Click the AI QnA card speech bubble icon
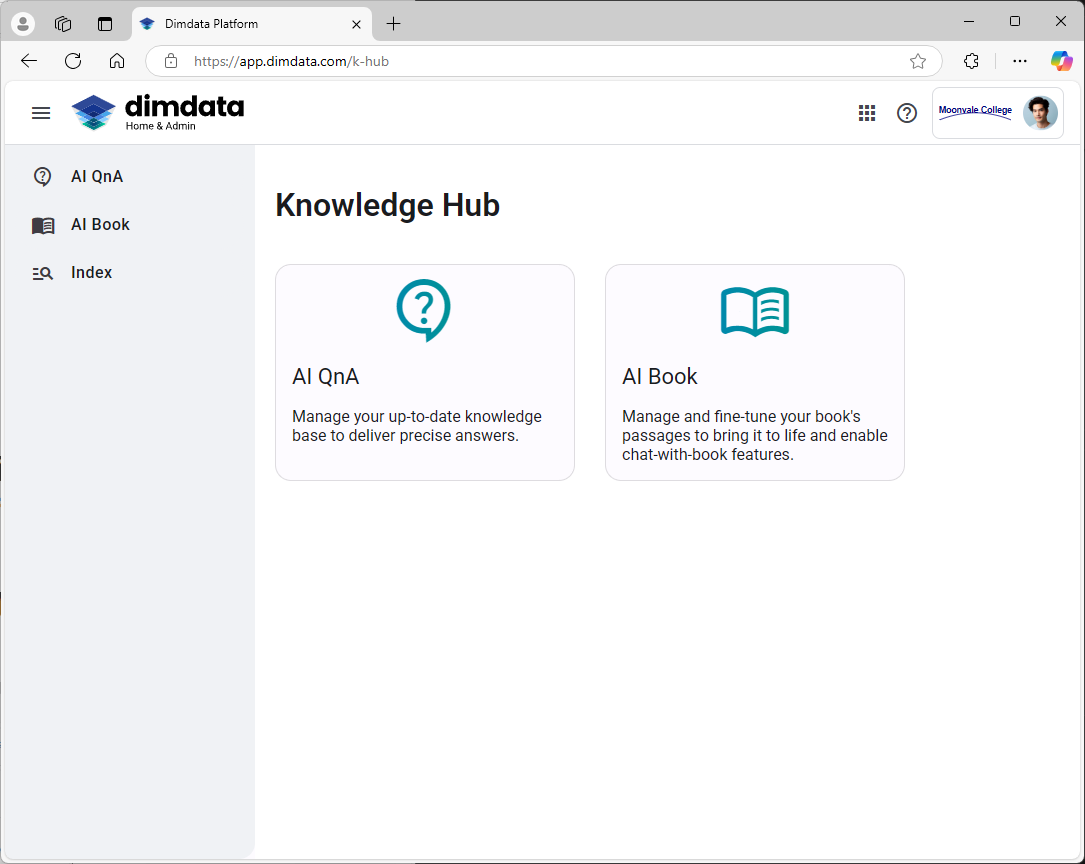This screenshot has height=864, width=1085. click(424, 310)
